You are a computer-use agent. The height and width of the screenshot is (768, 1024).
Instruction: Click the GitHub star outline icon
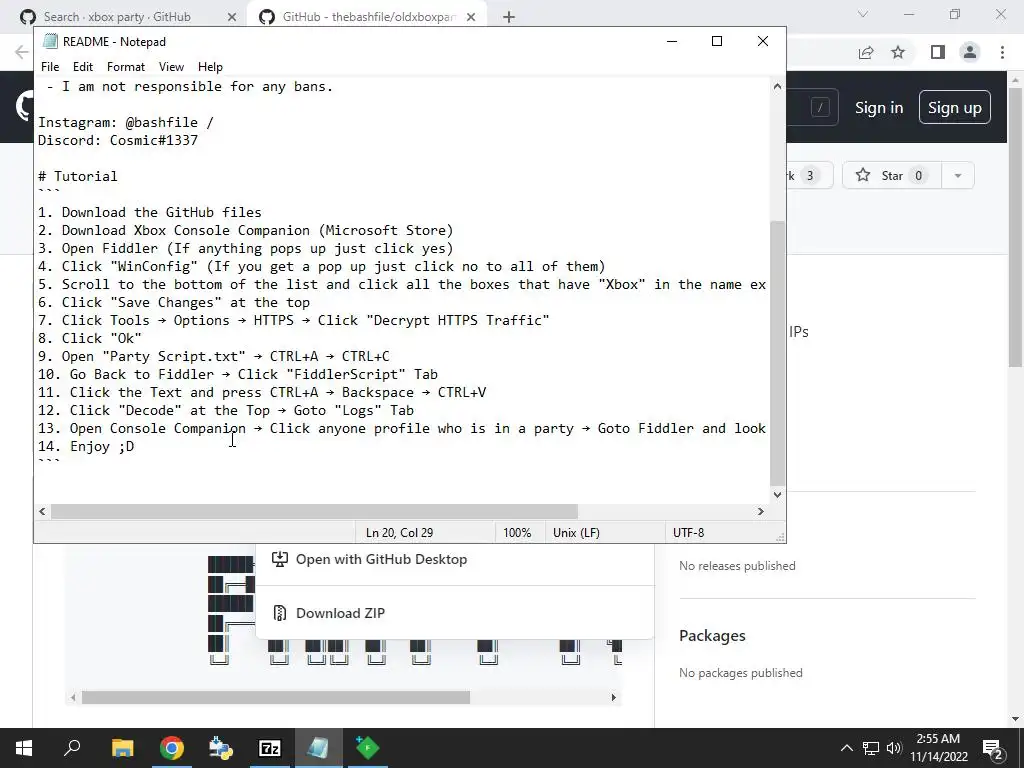click(x=863, y=175)
